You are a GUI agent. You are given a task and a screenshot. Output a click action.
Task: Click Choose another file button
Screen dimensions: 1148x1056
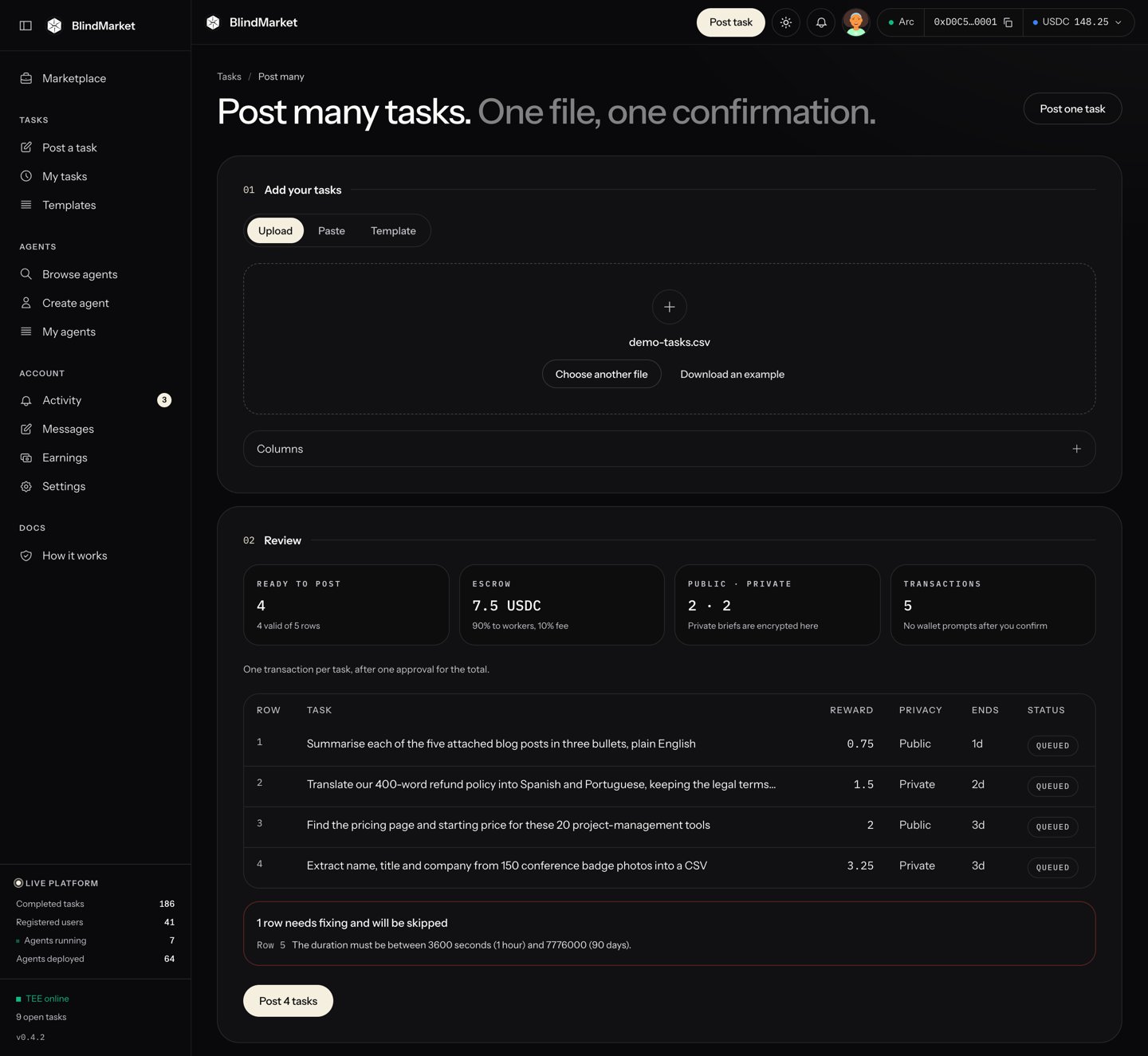point(602,374)
